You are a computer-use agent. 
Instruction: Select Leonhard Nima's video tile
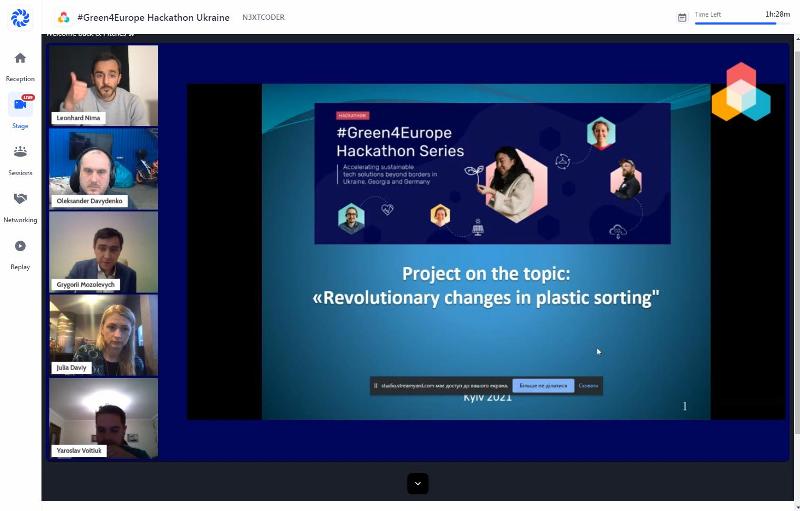[104, 85]
